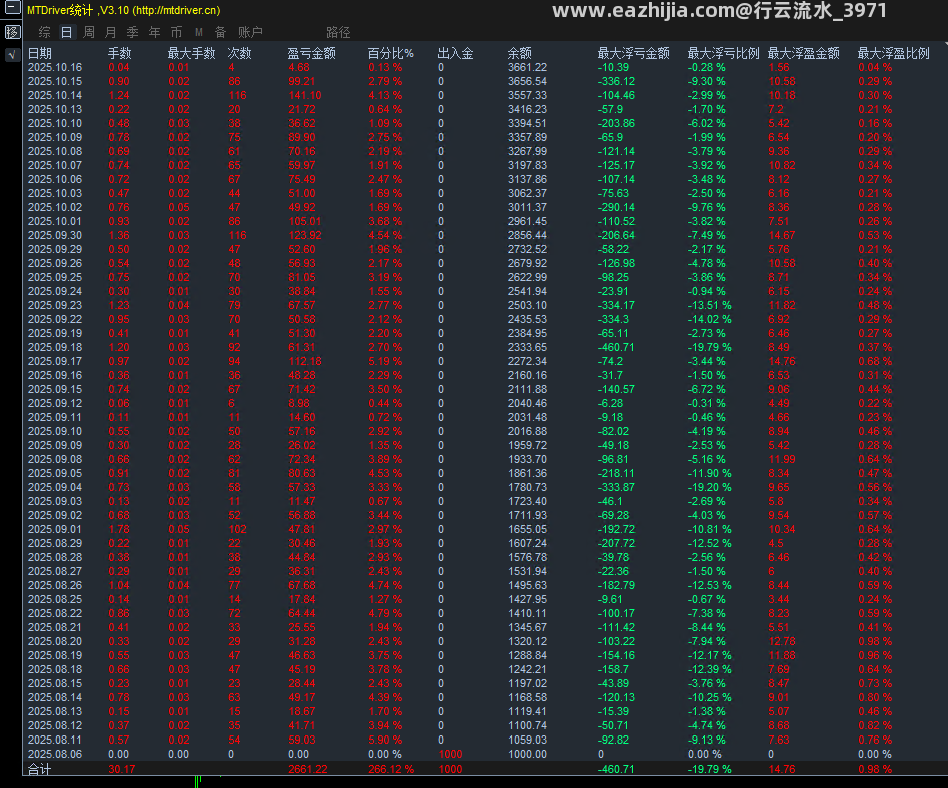Click floating profit ratio 0.96 %
Image resolution: width=948 pixels, height=788 pixels.
click(x=875, y=655)
